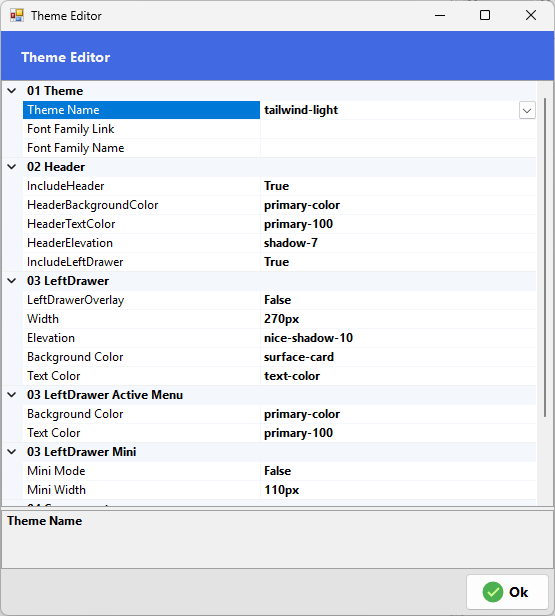Select the Theme Name property row

(x=280, y=110)
